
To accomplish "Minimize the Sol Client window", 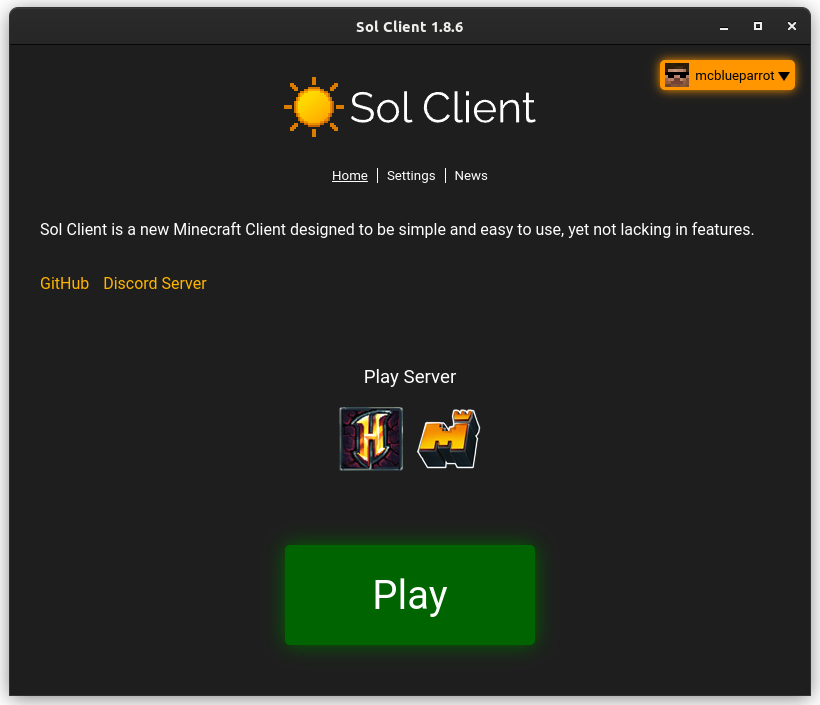I will click(724, 27).
